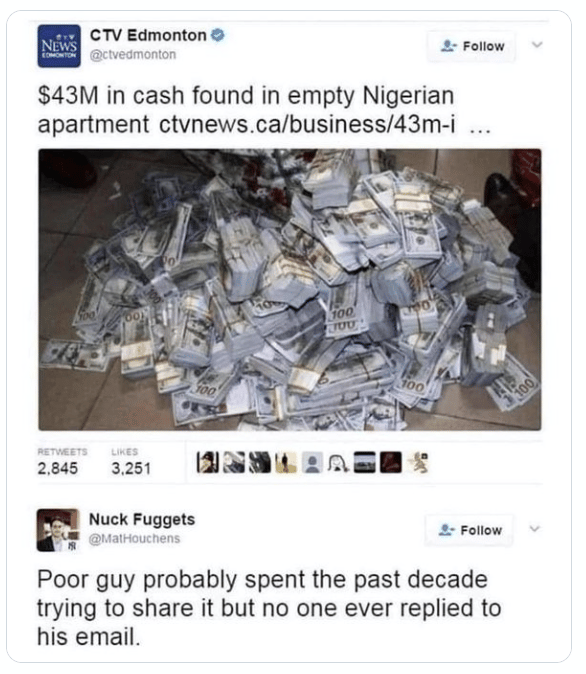
Task: Open the CTV News Edmonton profile avatar
Action: coord(59,46)
